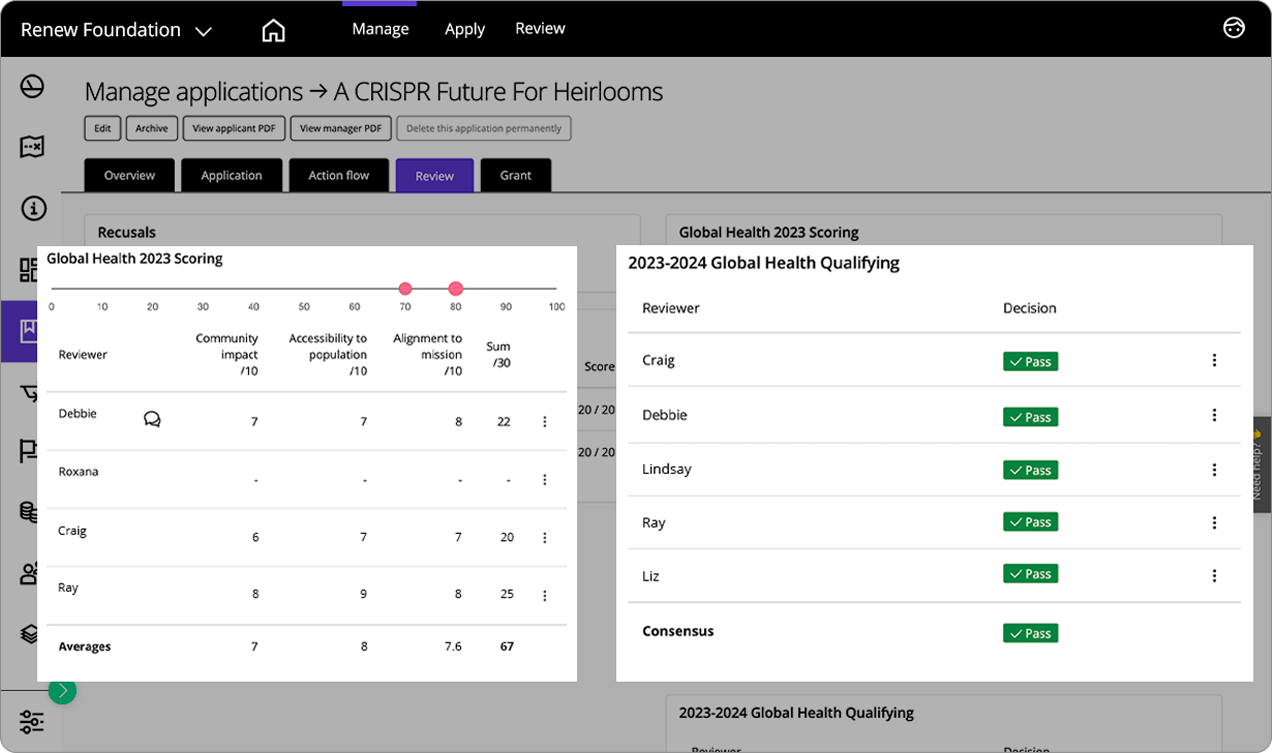1272x753 pixels.
Task: Open the users sidebar icon
Action: pyautogui.click(x=30, y=573)
